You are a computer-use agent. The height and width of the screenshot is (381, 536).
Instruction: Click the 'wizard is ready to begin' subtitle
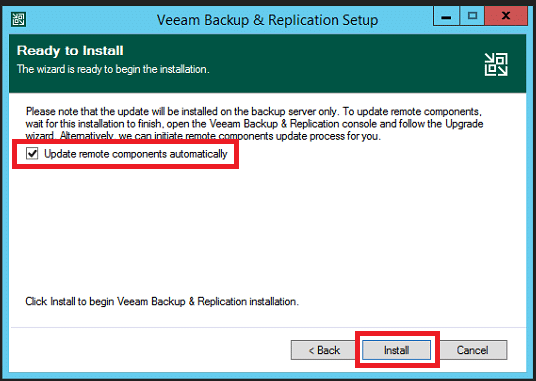point(113,69)
